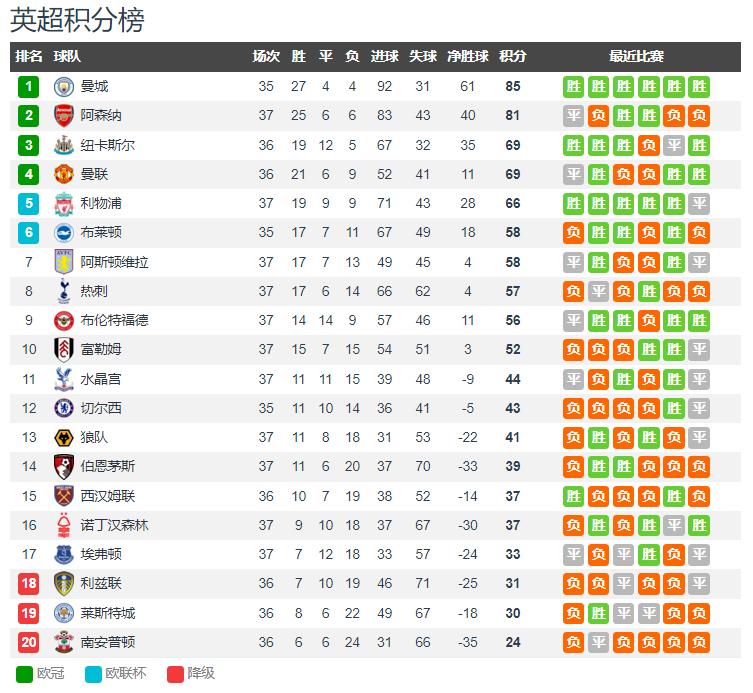
Task: Sort table by the 积分 column header
Action: tap(512, 56)
